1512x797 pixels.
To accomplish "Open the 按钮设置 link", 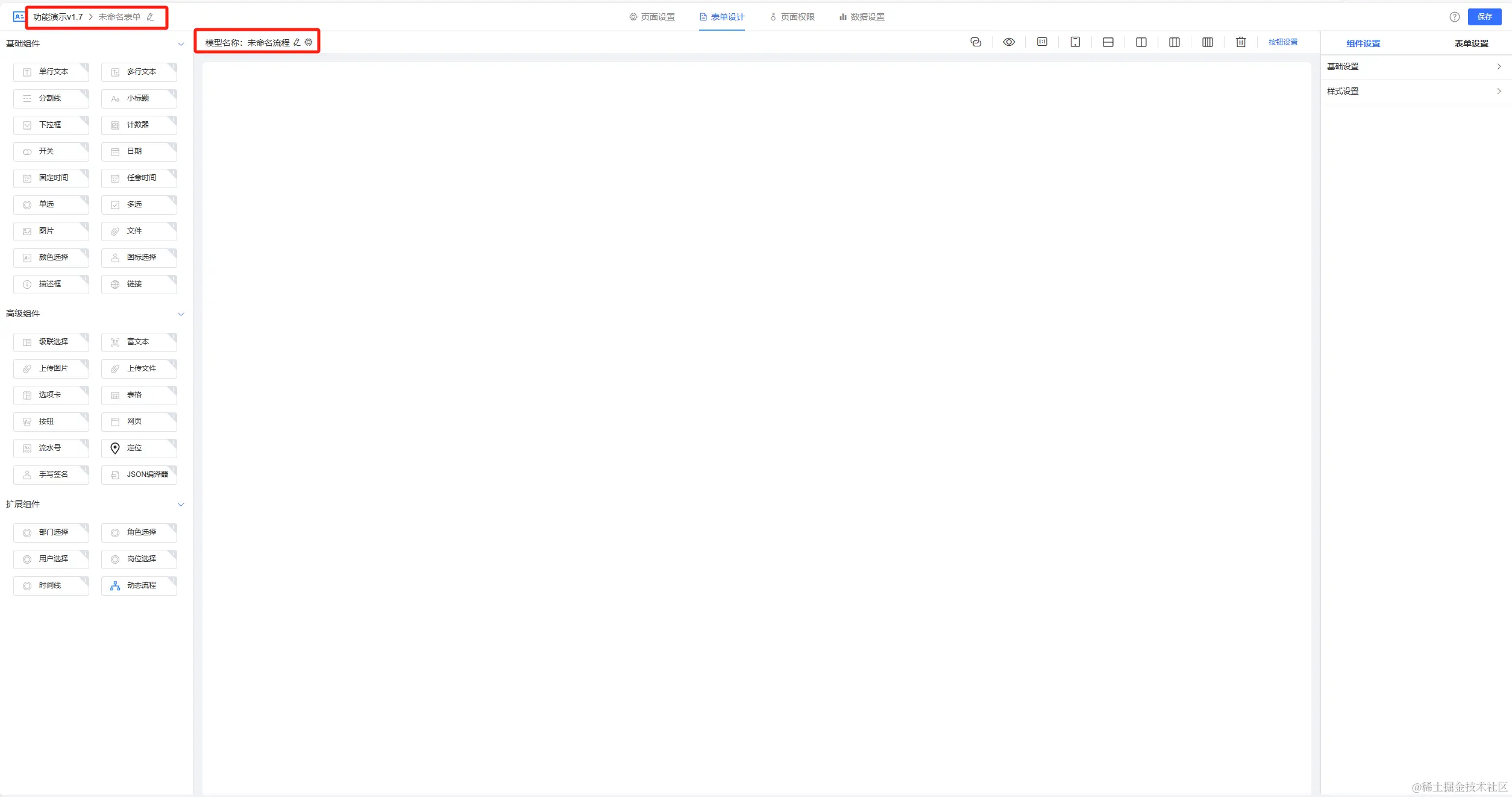I will coord(1282,42).
